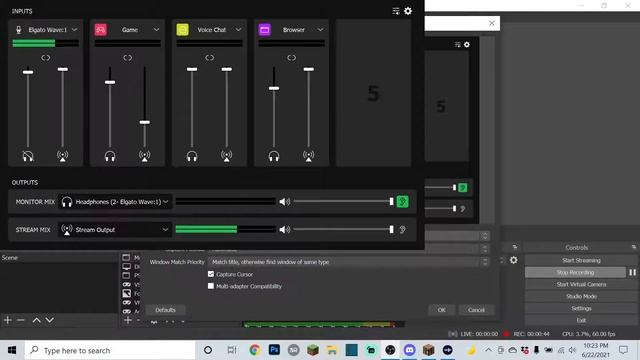Open Chrome from taskbar

click(x=255, y=350)
